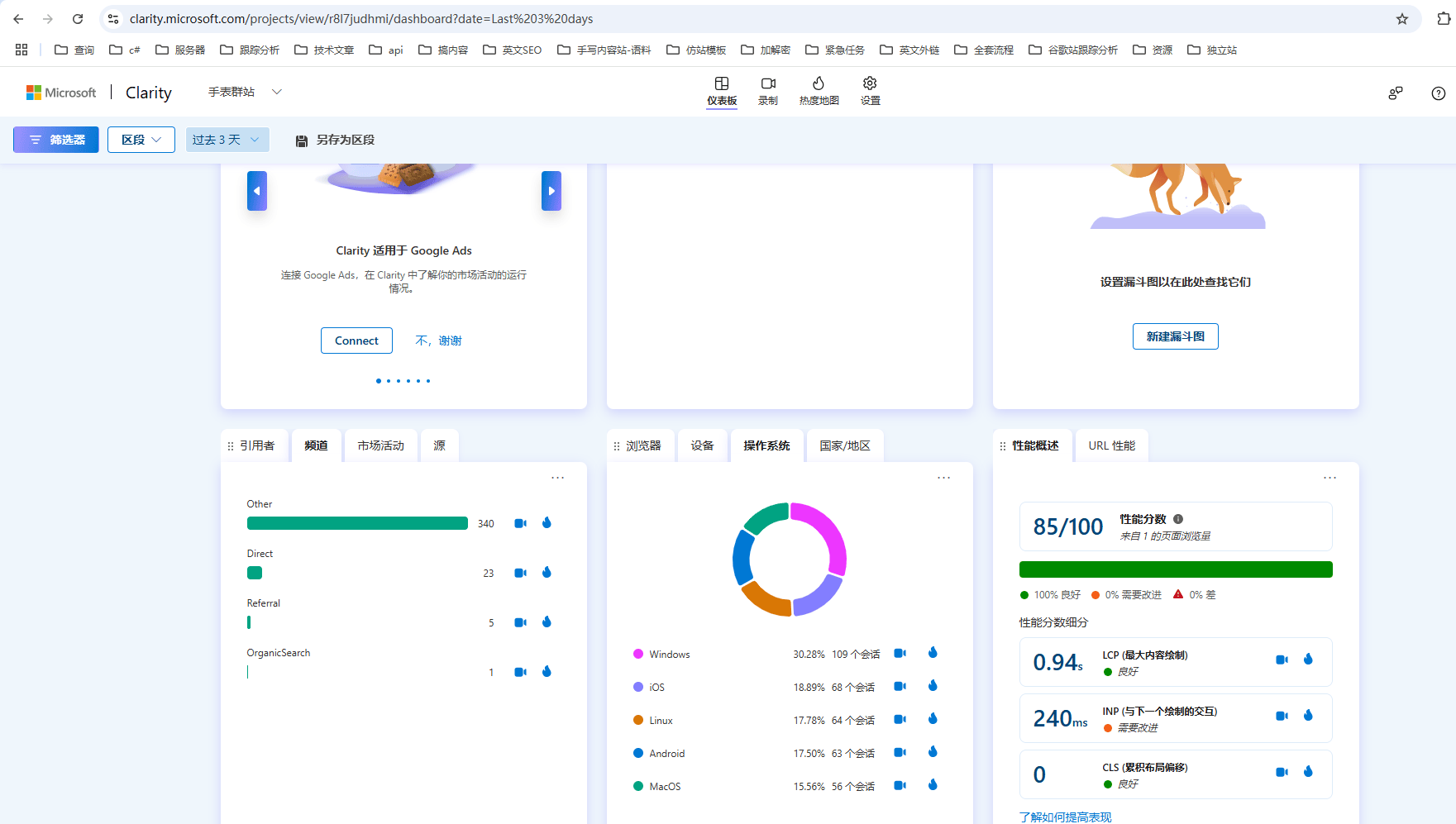
Task: Reload the page in browser
Action: (78, 19)
